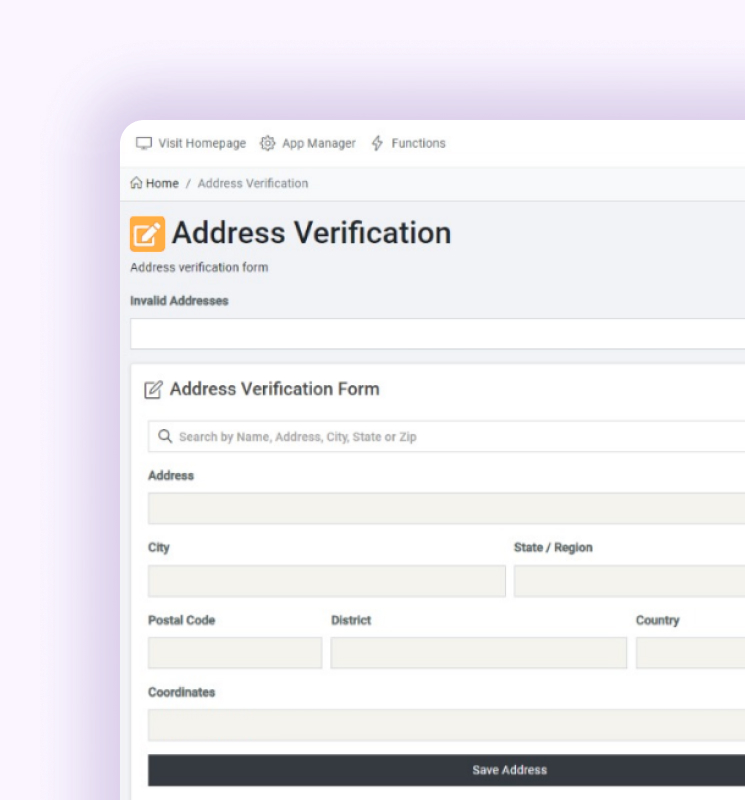Click the orange edit icon beside page title
Screen dimensions: 745x800
(147, 234)
